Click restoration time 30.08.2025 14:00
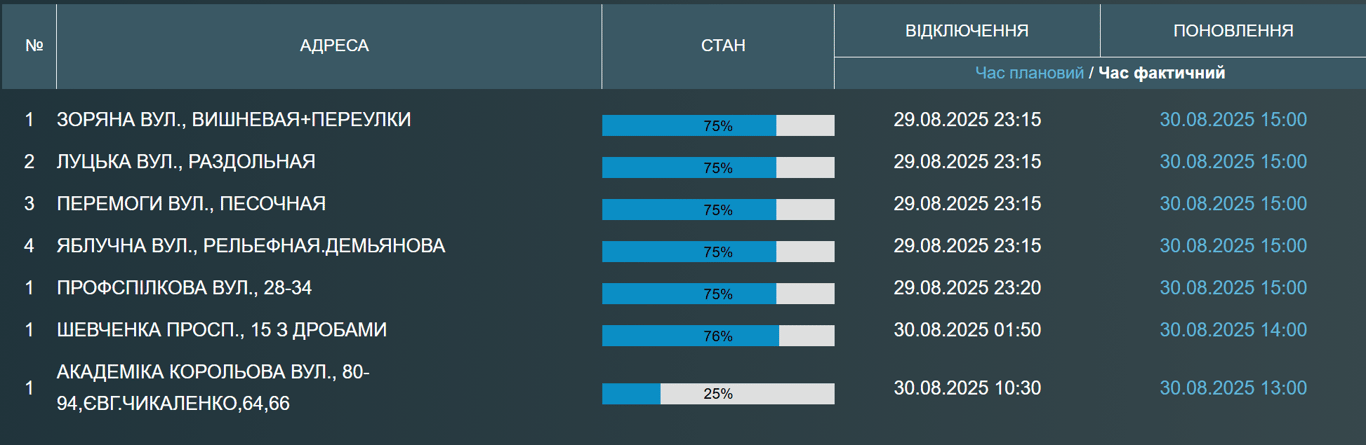 pos(1233,330)
